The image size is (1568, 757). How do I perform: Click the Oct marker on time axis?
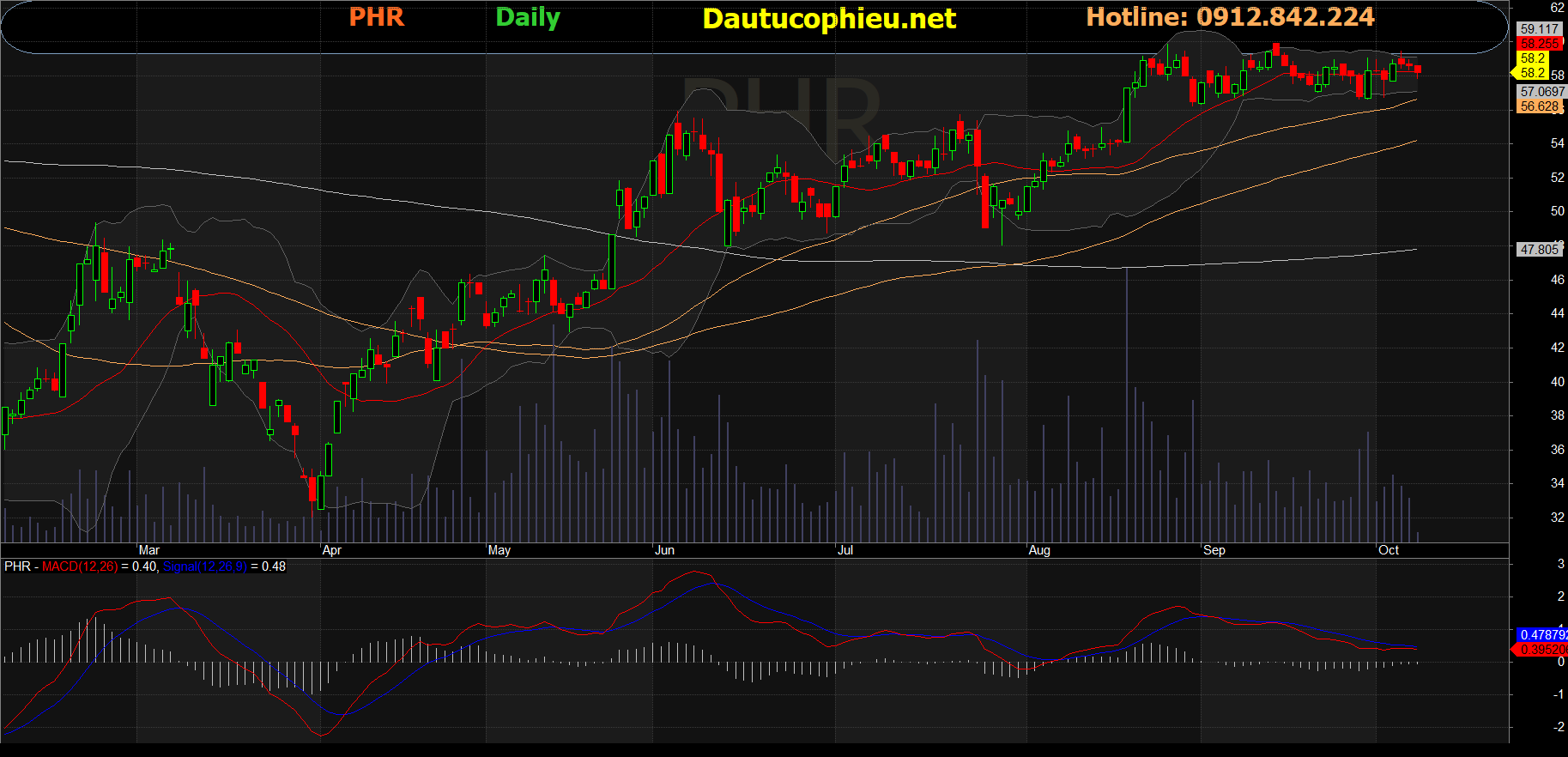tap(1388, 550)
